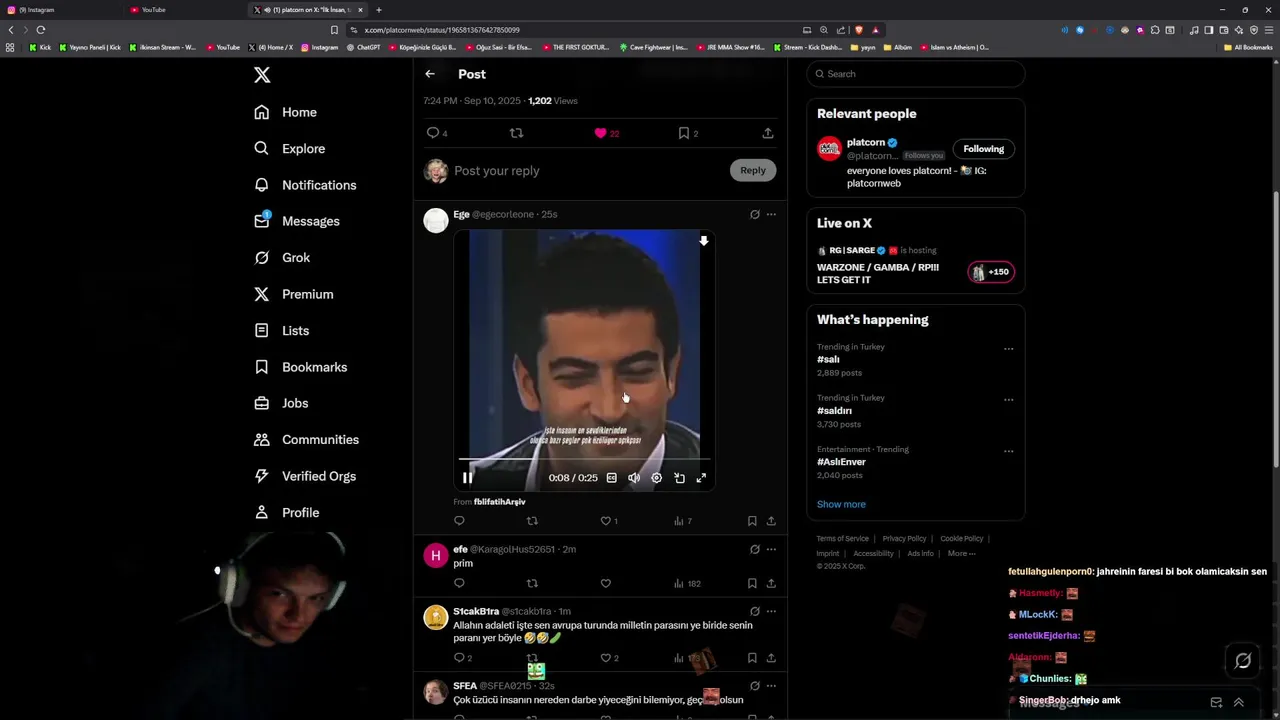View analytics with 182 on efe's reply

coord(687,583)
